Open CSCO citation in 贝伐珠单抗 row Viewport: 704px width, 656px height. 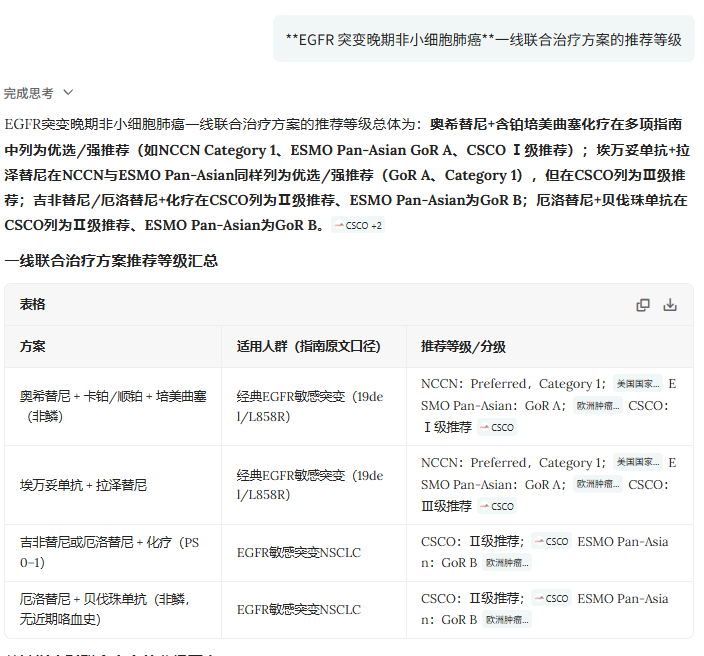click(551, 598)
